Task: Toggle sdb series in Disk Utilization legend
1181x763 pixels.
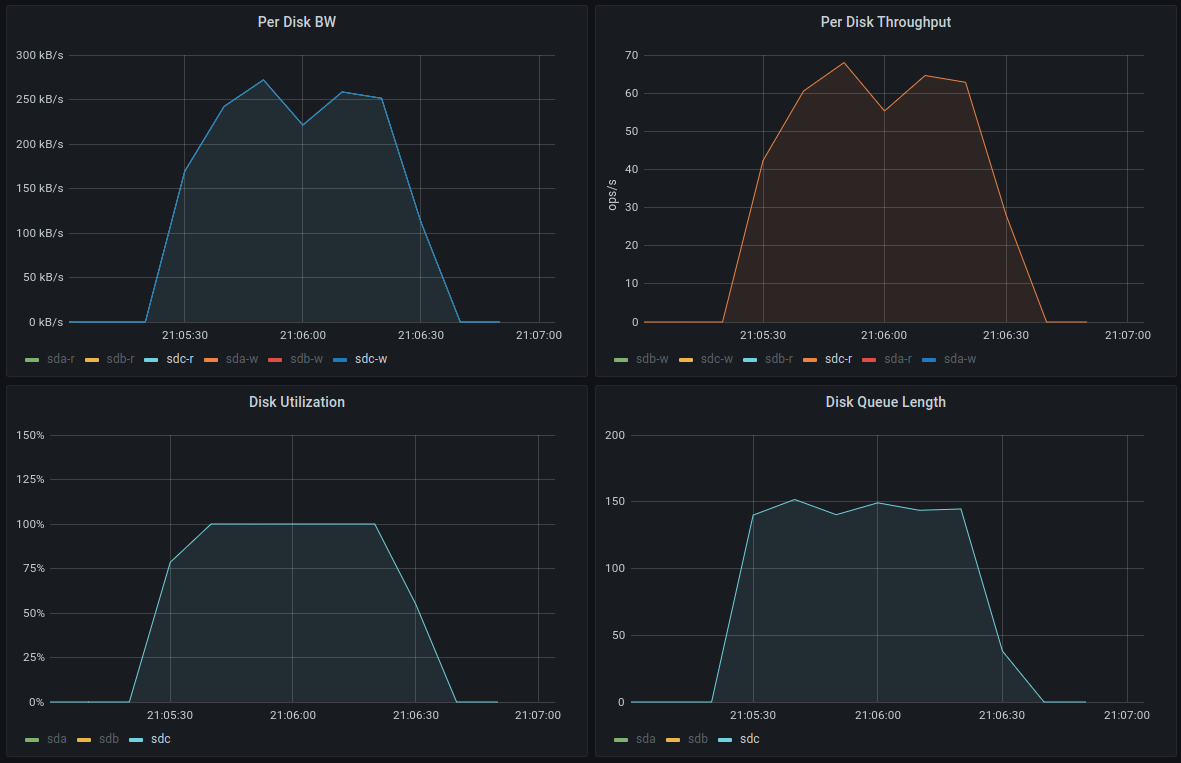Action: (109, 739)
